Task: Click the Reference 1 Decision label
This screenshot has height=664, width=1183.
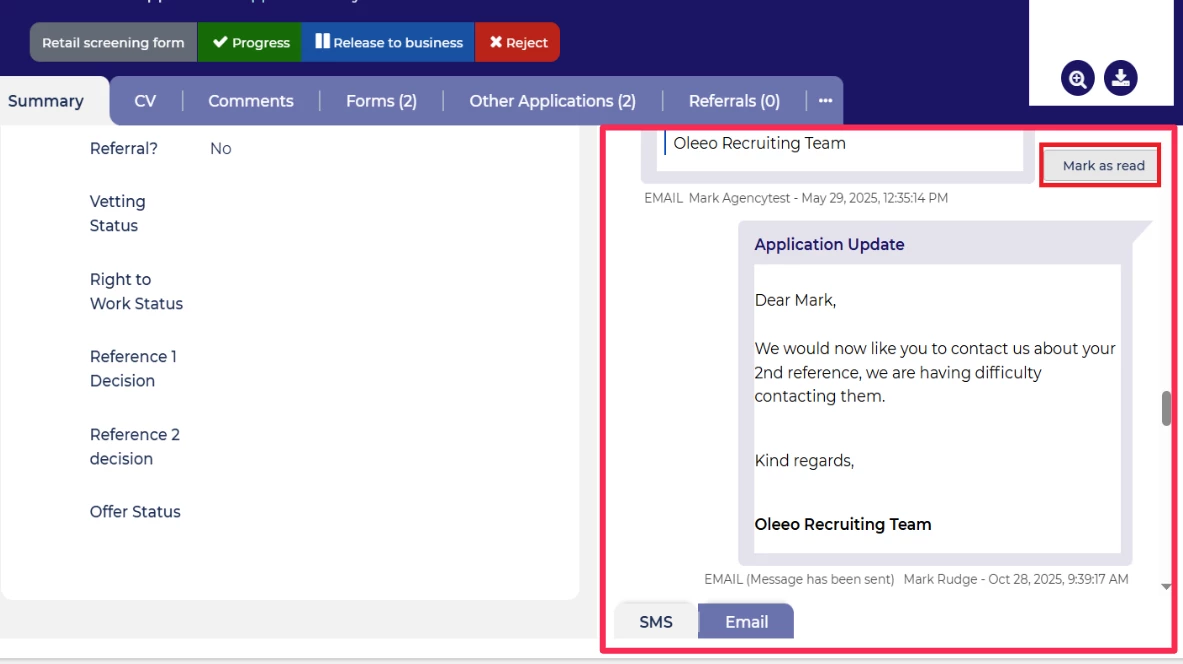Action: pos(133,368)
